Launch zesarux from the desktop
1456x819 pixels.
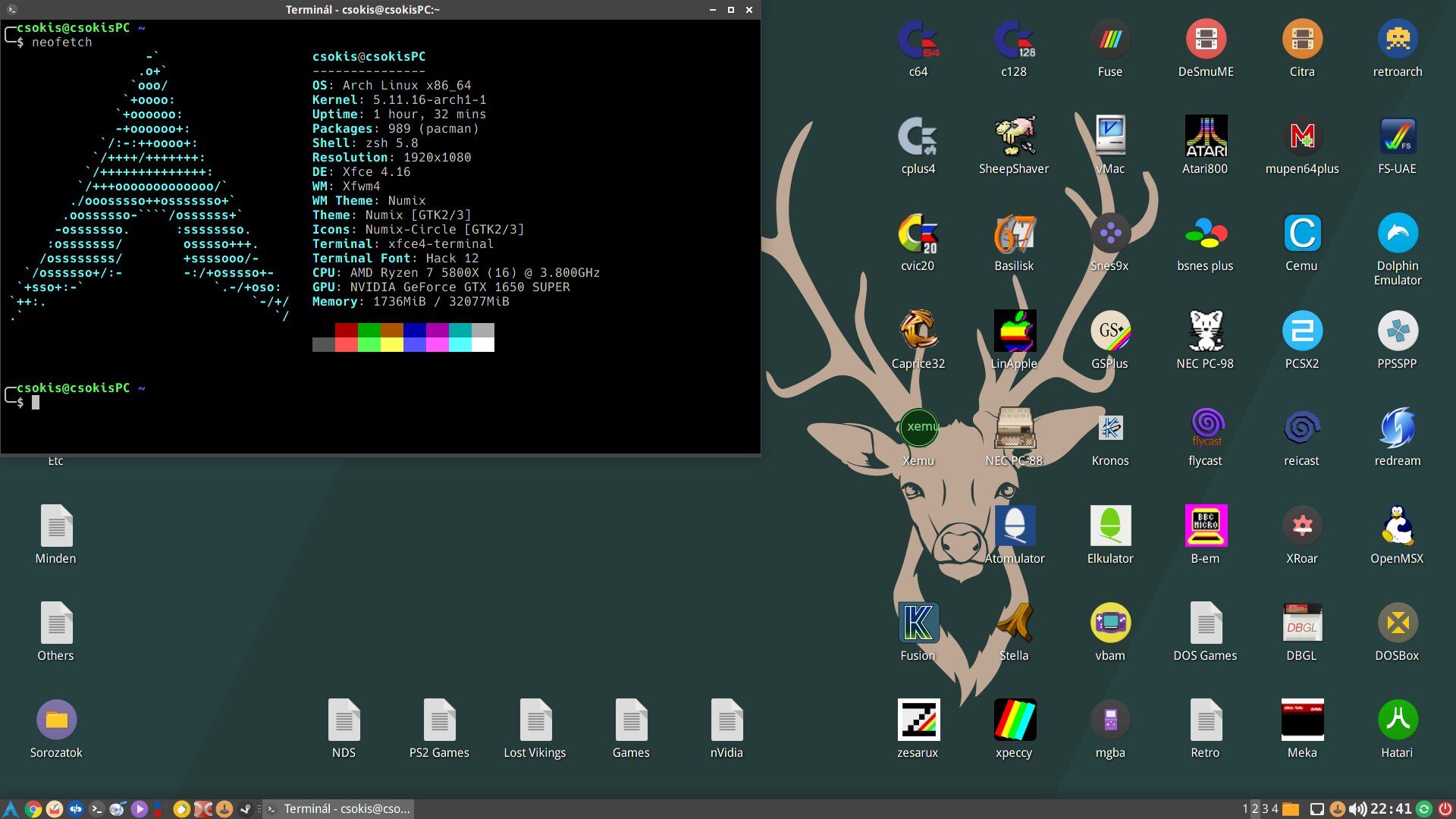pos(918,720)
